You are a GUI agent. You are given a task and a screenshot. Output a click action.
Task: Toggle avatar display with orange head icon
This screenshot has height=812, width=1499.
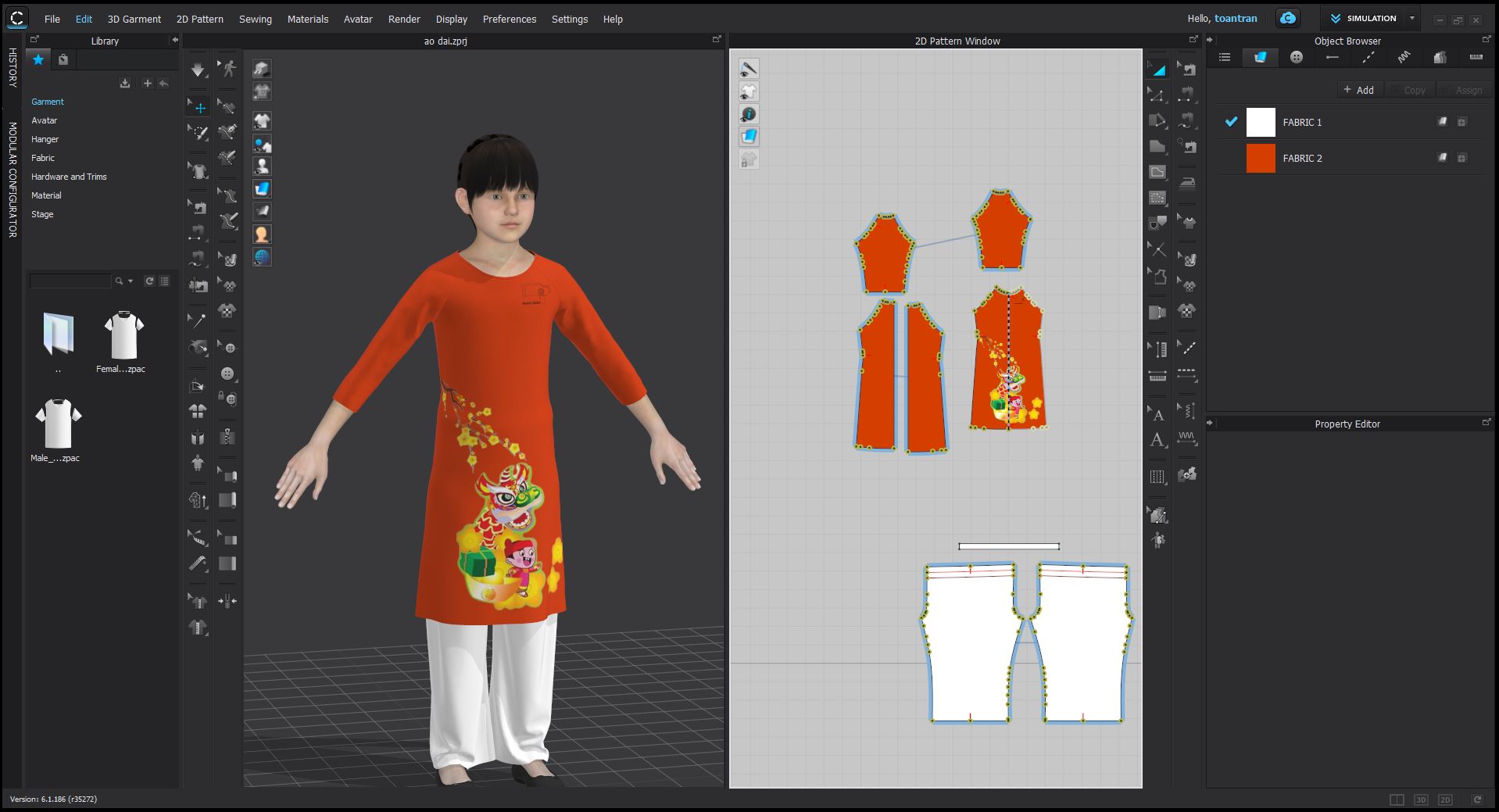[x=262, y=234]
